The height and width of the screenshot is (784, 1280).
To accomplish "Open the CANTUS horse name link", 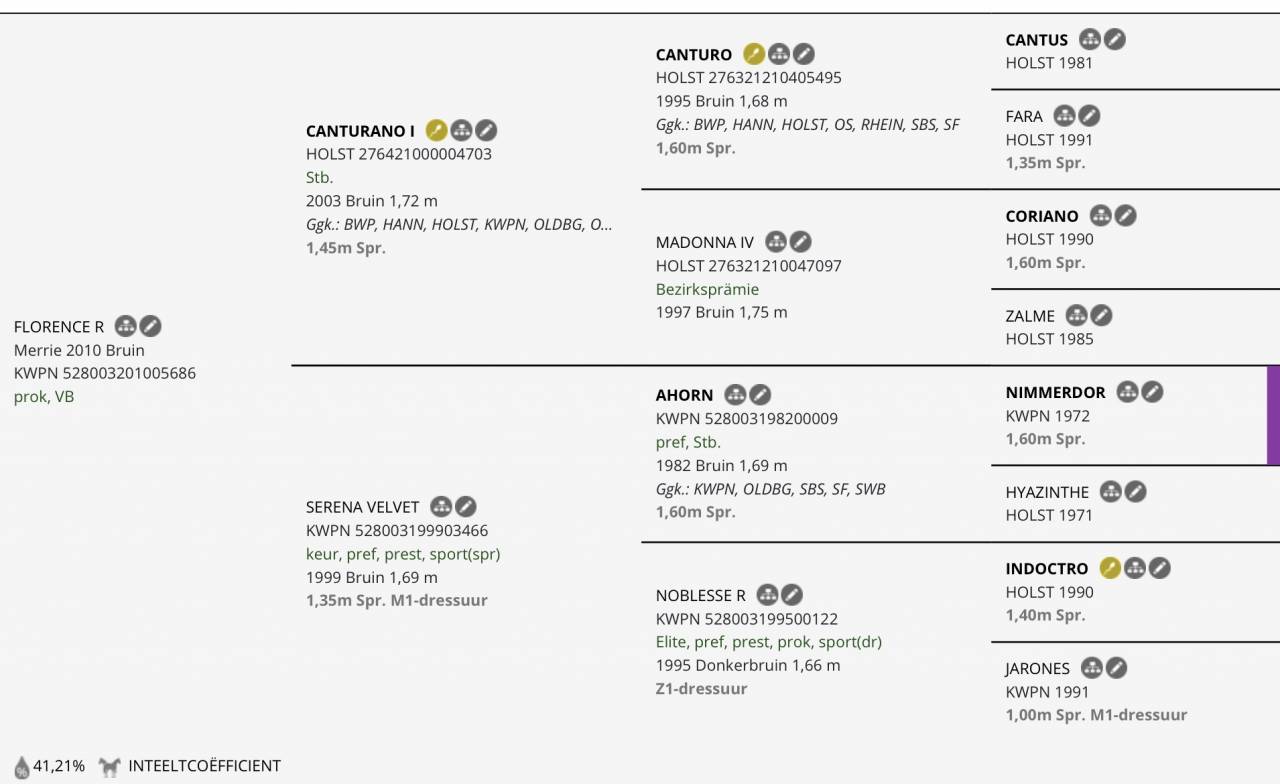I will 1037,40.
